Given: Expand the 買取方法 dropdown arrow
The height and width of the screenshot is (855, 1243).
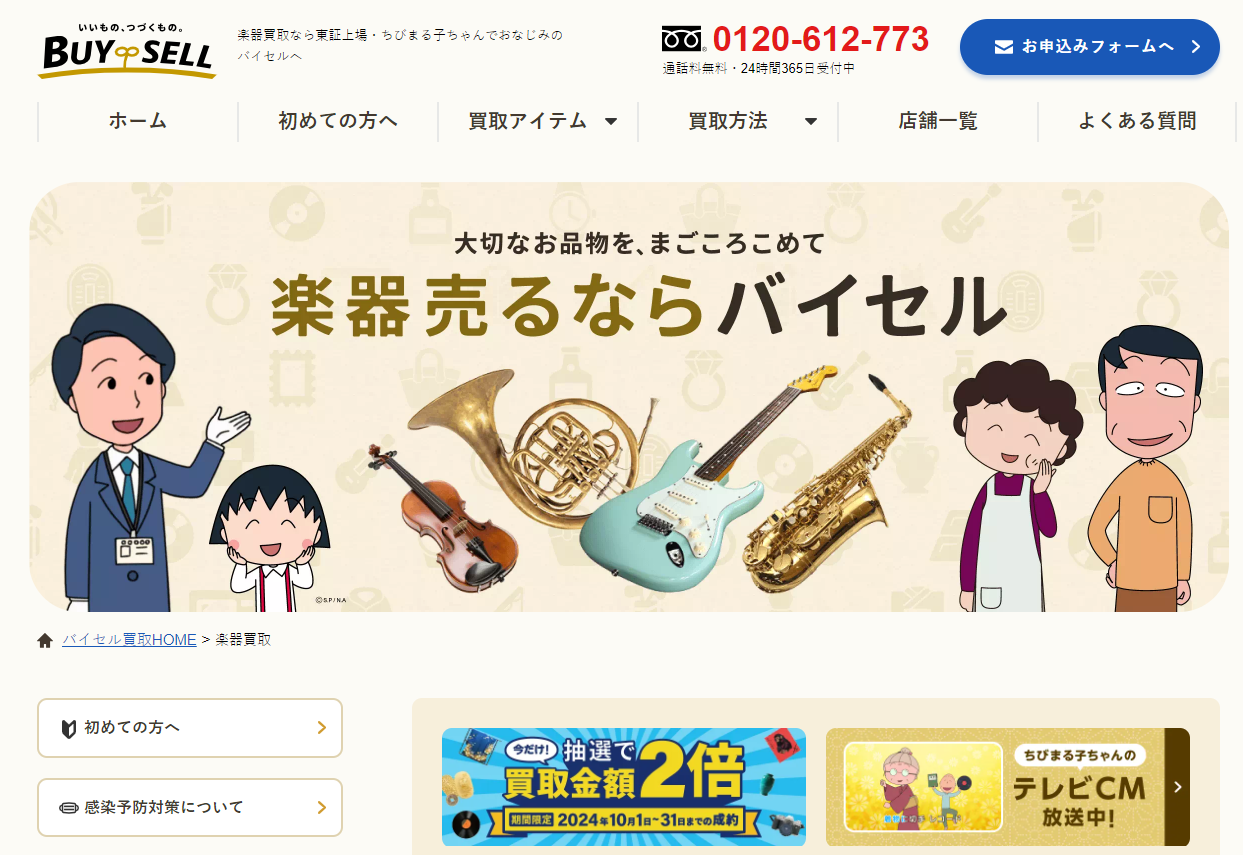Looking at the screenshot, I should 811,122.
